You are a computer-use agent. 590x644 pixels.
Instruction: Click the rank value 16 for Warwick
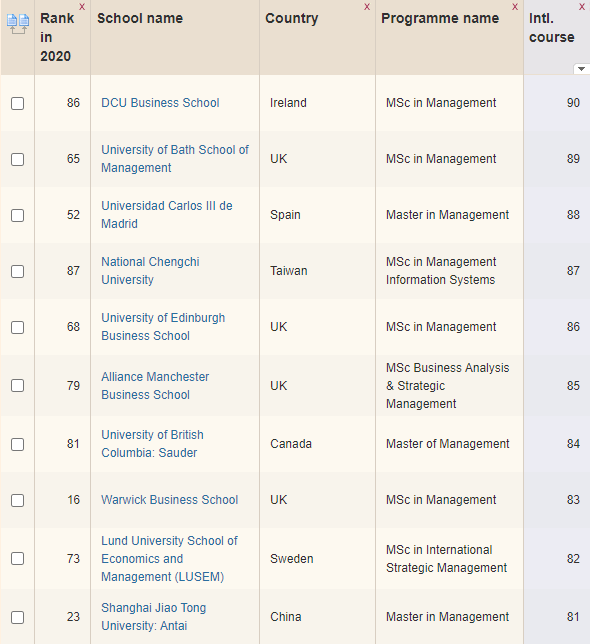pos(73,499)
